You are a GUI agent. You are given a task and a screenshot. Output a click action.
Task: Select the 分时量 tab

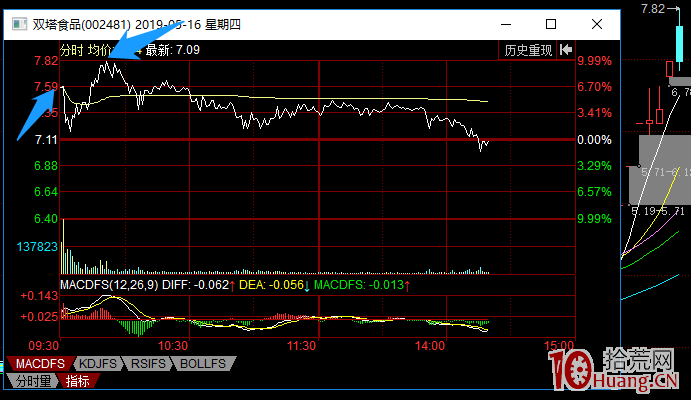point(33,381)
